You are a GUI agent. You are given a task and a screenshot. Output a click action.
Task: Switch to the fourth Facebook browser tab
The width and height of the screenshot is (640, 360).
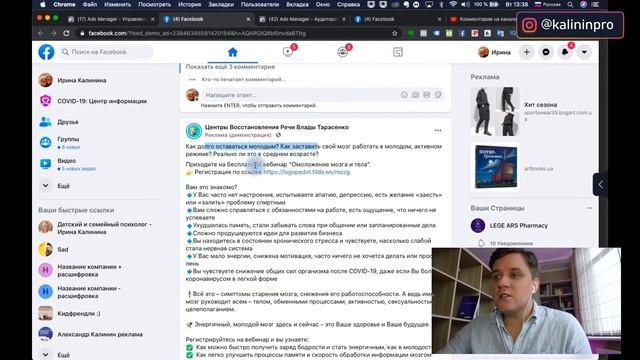pyautogui.click(x=398, y=19)
